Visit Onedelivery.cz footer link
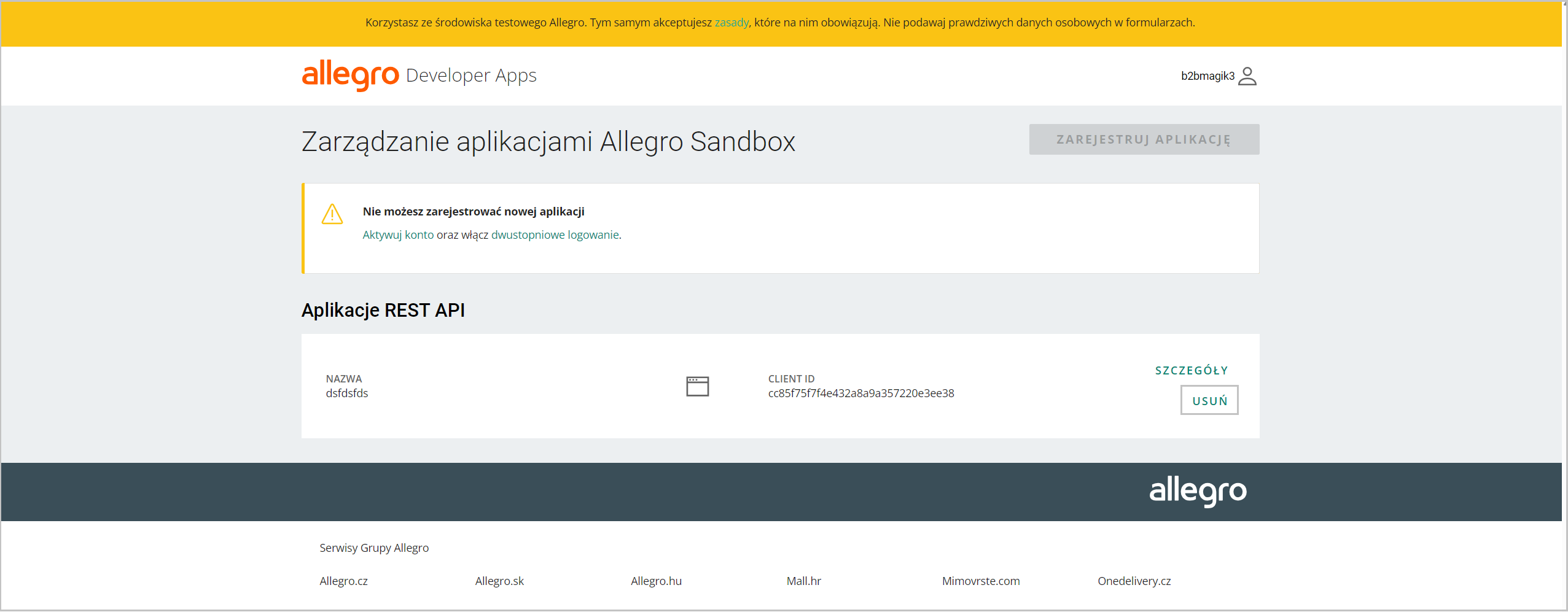 pos(1134,581)
